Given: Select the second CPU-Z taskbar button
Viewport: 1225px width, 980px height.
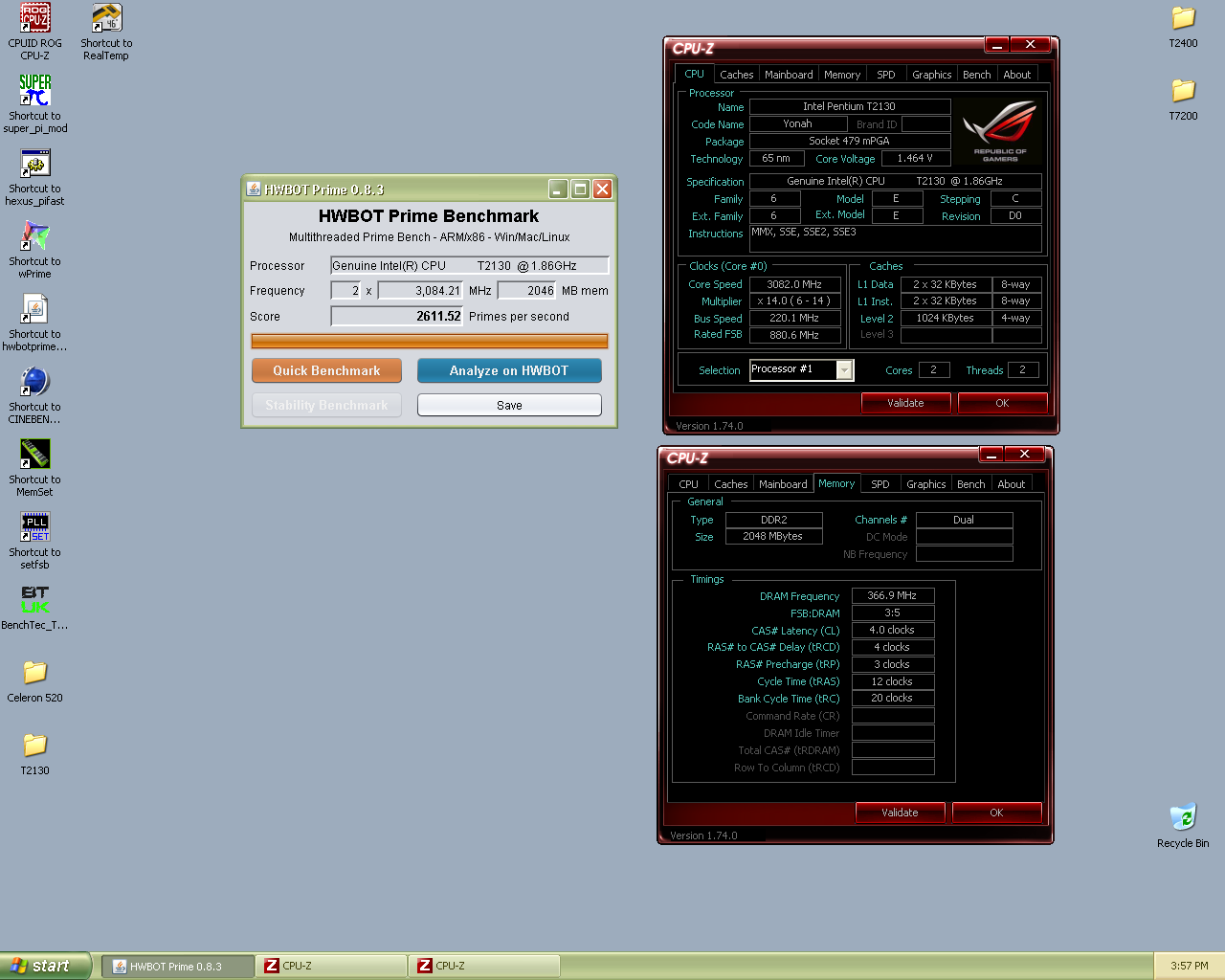Looking at the screenshot, I should pyautogui.click(x=484, y=967).
